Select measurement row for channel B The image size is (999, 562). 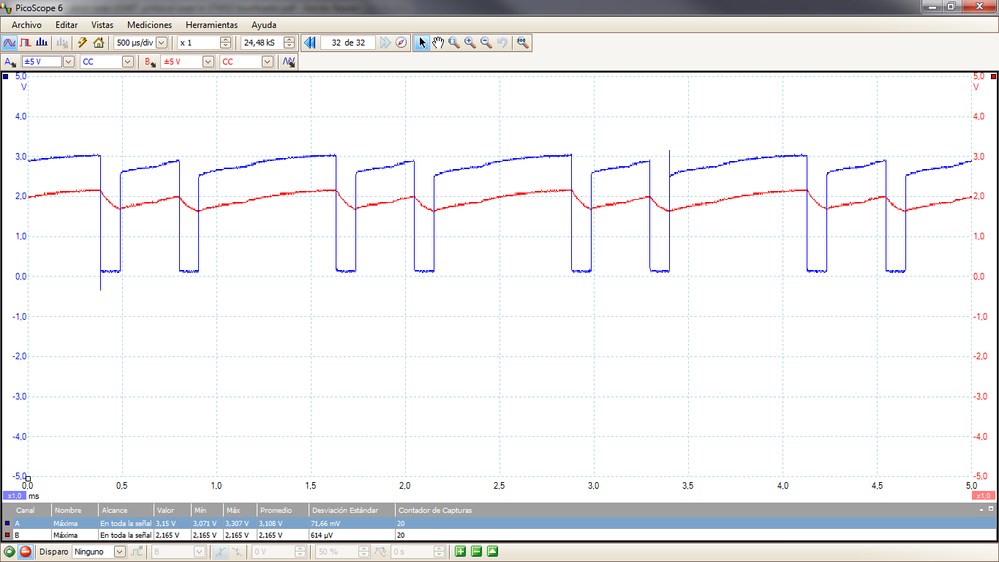500,535
